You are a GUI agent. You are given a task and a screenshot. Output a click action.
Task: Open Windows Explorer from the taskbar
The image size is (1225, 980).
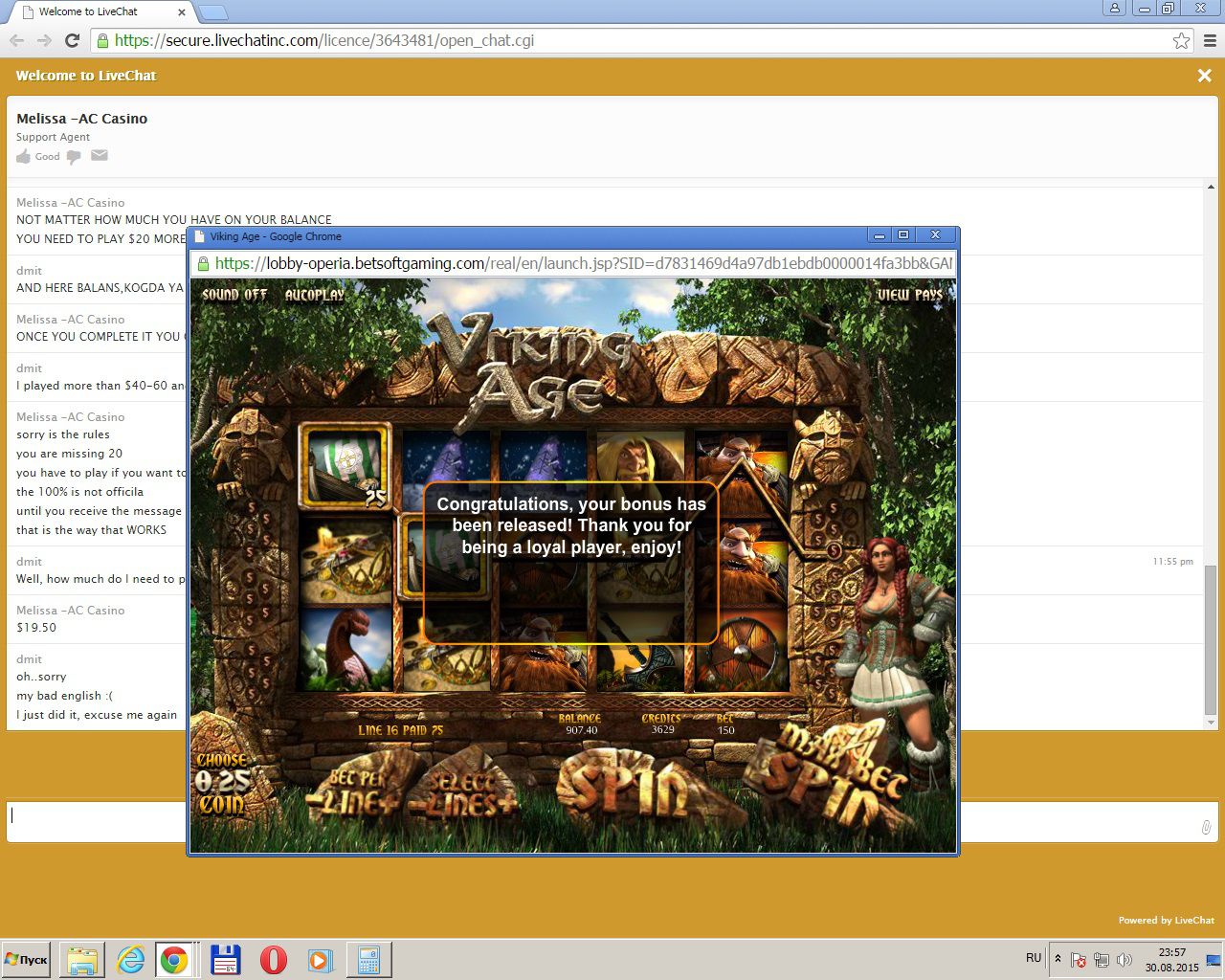pyautogui.click(x=82, y=960)
